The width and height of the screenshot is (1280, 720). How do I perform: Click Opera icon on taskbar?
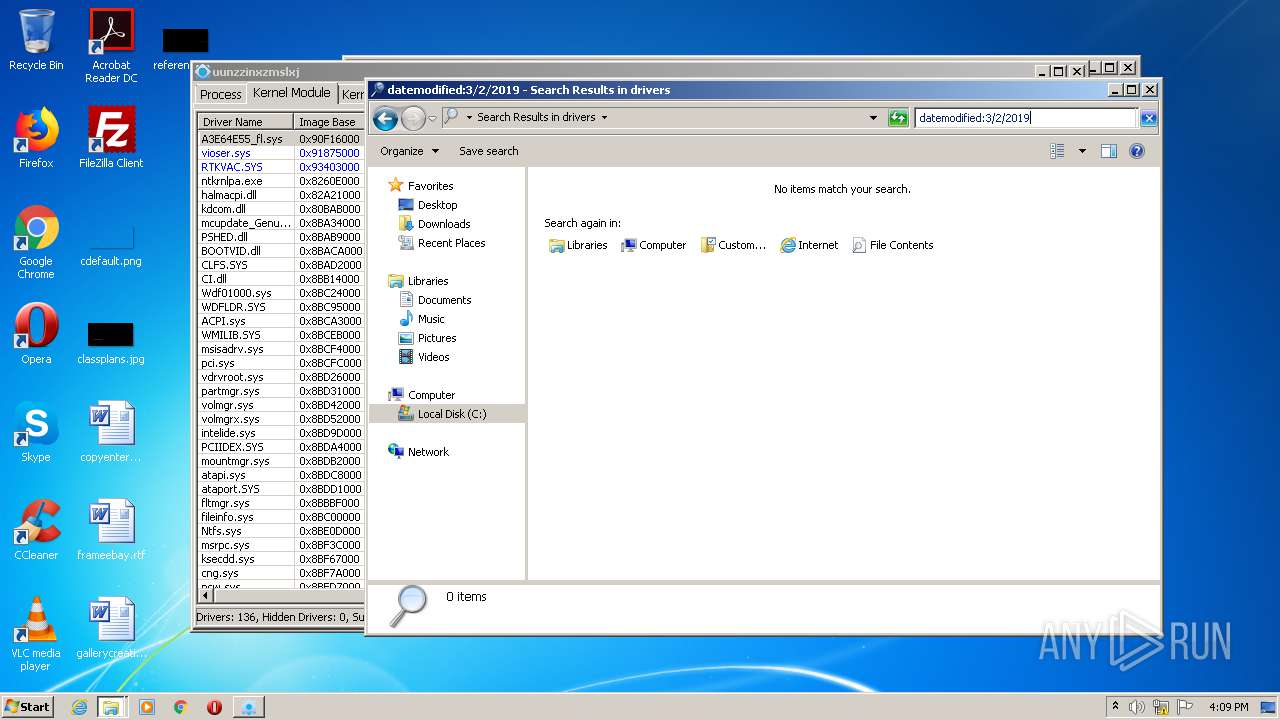214,707
